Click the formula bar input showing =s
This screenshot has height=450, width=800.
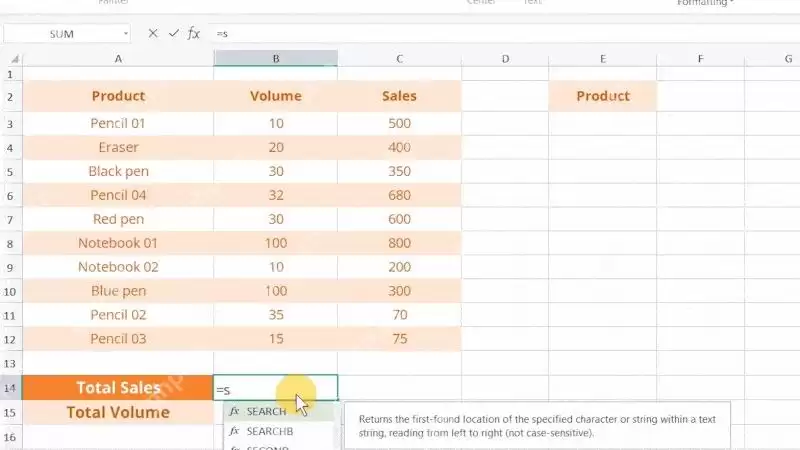(x=505, y=34)
